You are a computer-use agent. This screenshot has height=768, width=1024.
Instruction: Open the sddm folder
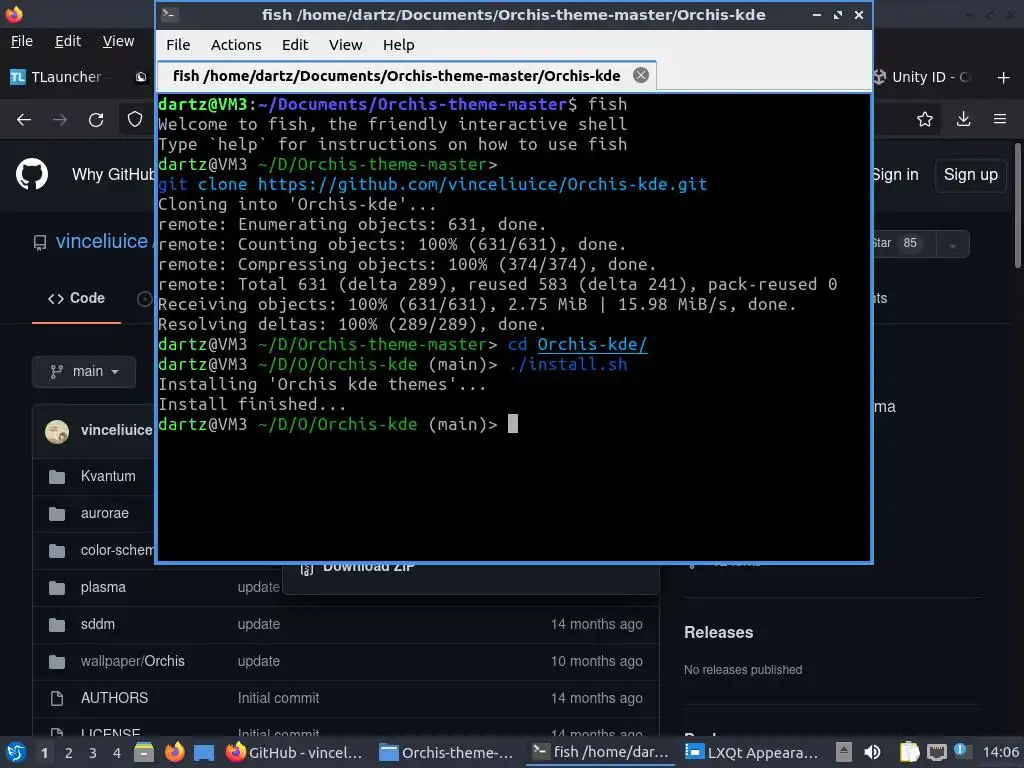[98, 624]
